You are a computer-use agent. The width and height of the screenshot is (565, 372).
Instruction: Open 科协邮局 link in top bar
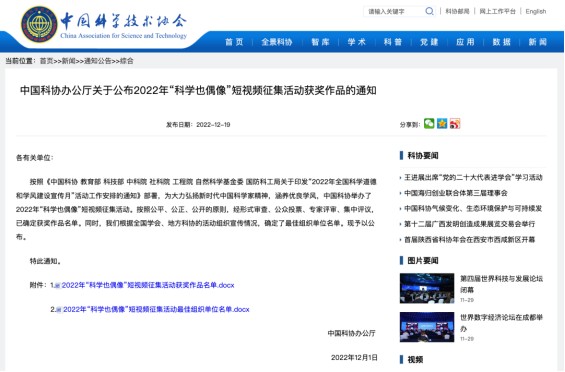tap(457, 12)
